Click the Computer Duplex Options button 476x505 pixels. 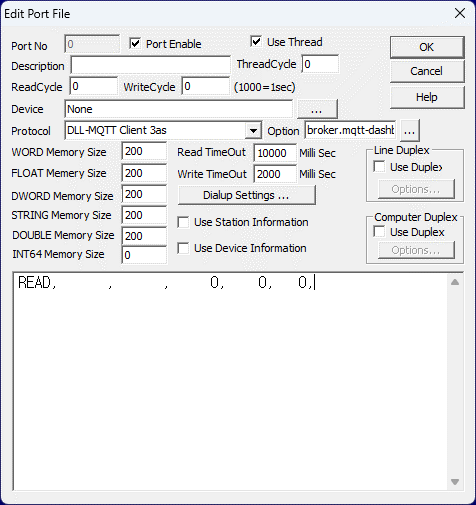coord(416,250)
